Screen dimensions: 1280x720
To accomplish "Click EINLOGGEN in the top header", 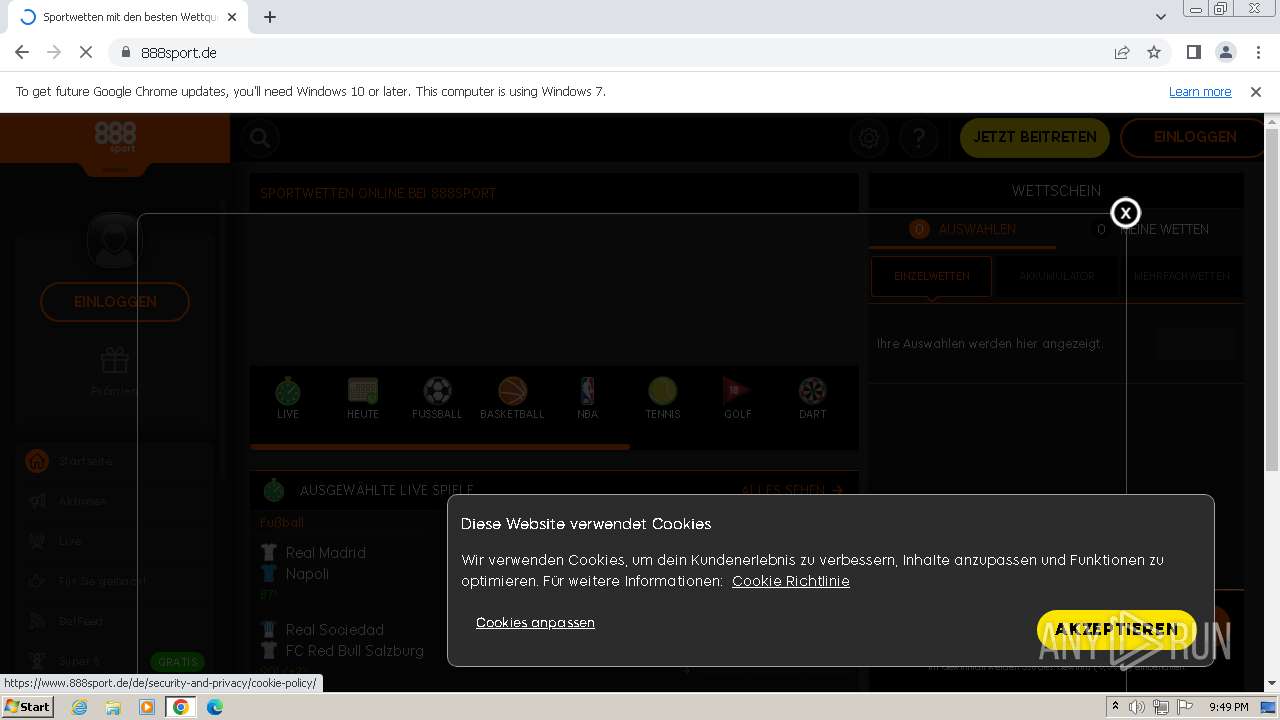I will (x=1195, y=137).
